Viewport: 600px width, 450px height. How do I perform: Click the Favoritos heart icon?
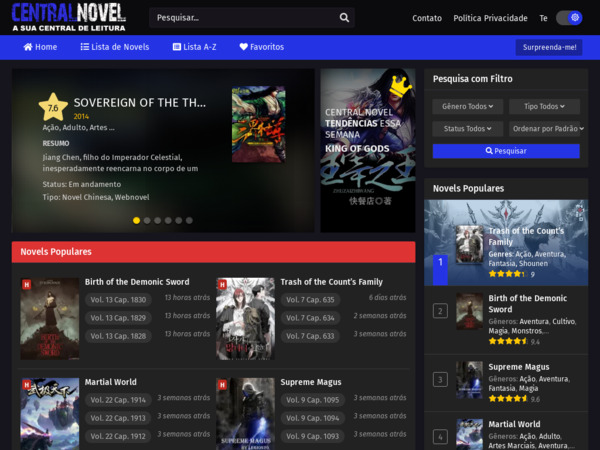243,47
